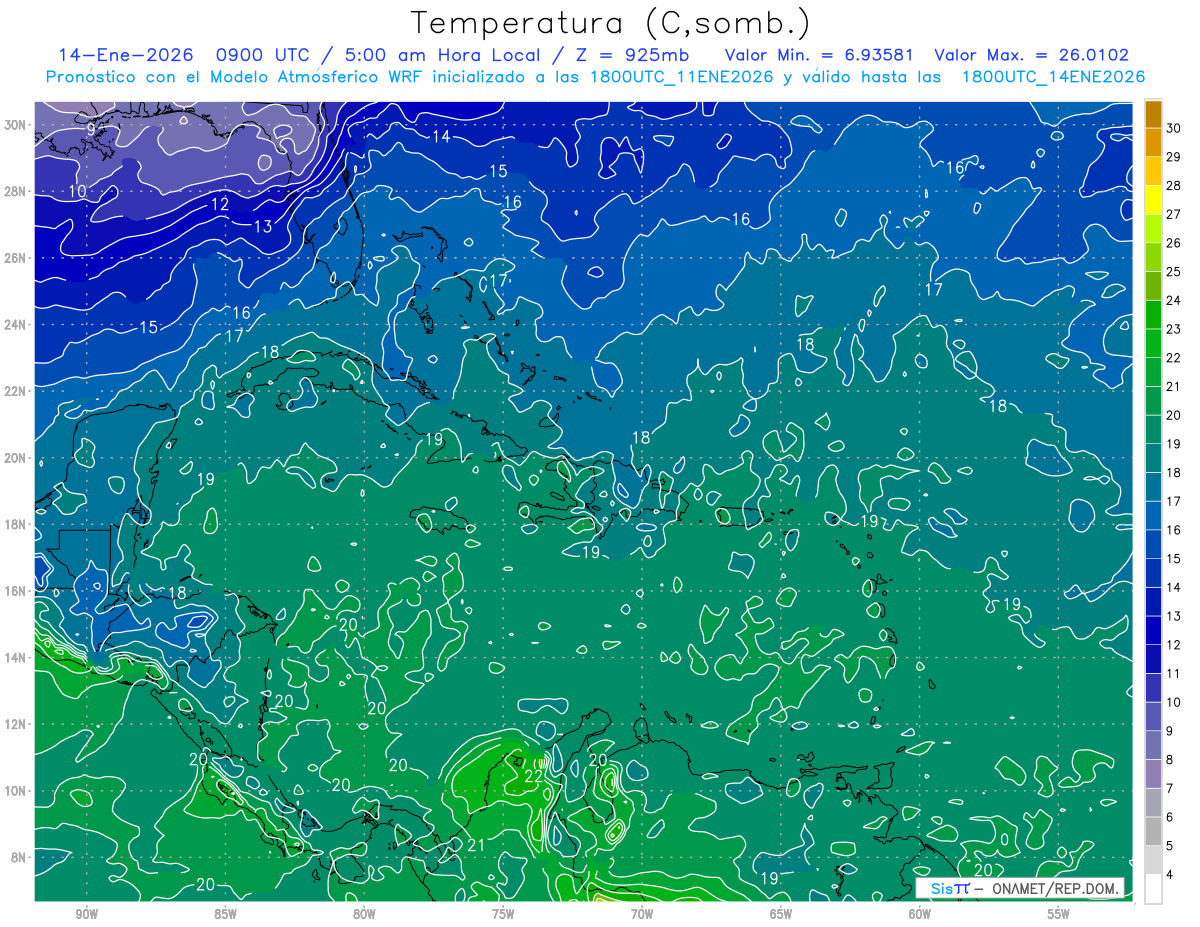Click the '30N' latitude axis label
The image size is (1200, 927).
coord(16,124)
